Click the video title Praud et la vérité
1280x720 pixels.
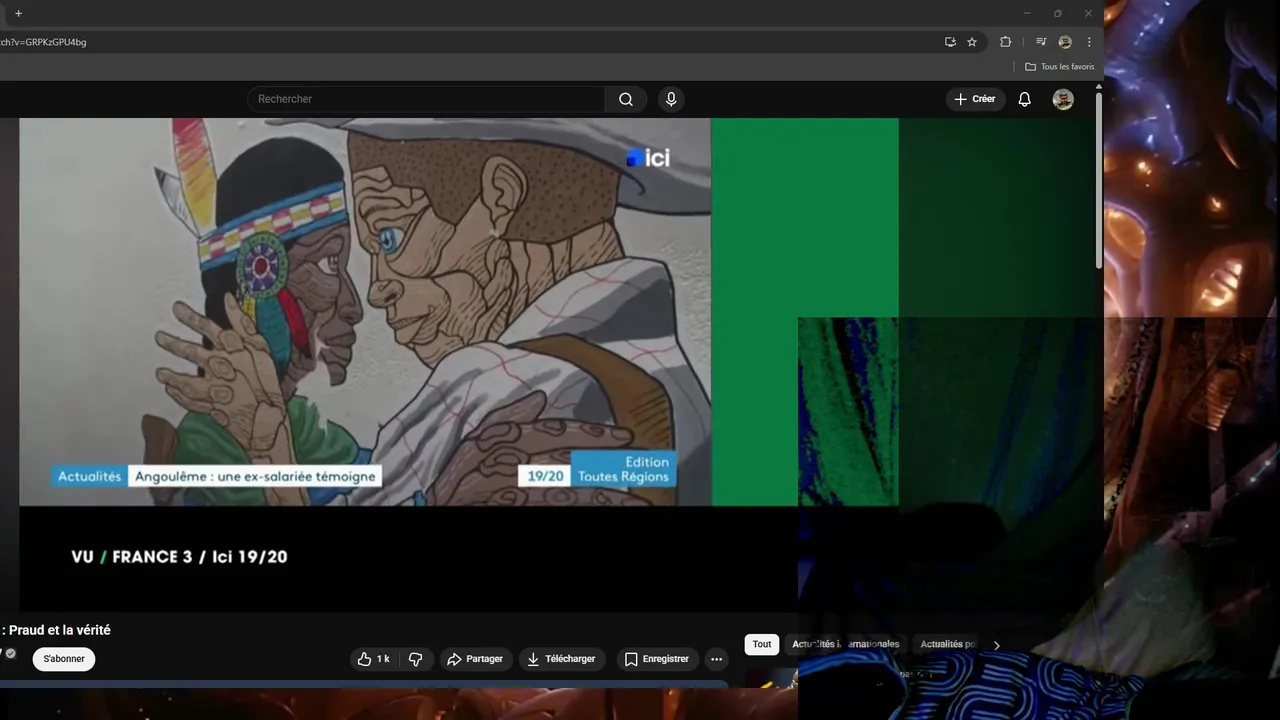click(56, 630)
